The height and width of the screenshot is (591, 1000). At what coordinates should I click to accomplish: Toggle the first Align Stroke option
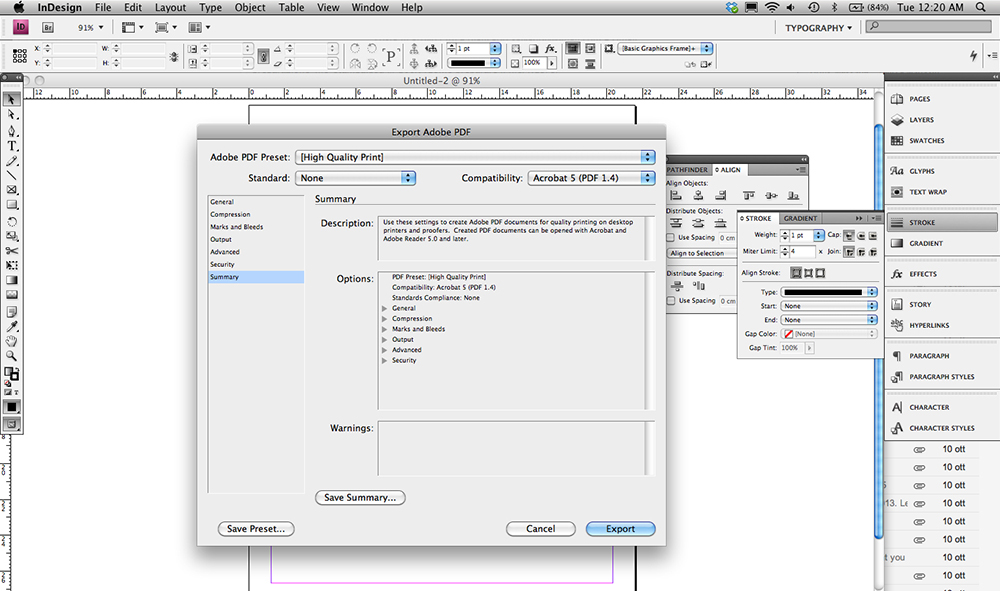pos(796,273)
